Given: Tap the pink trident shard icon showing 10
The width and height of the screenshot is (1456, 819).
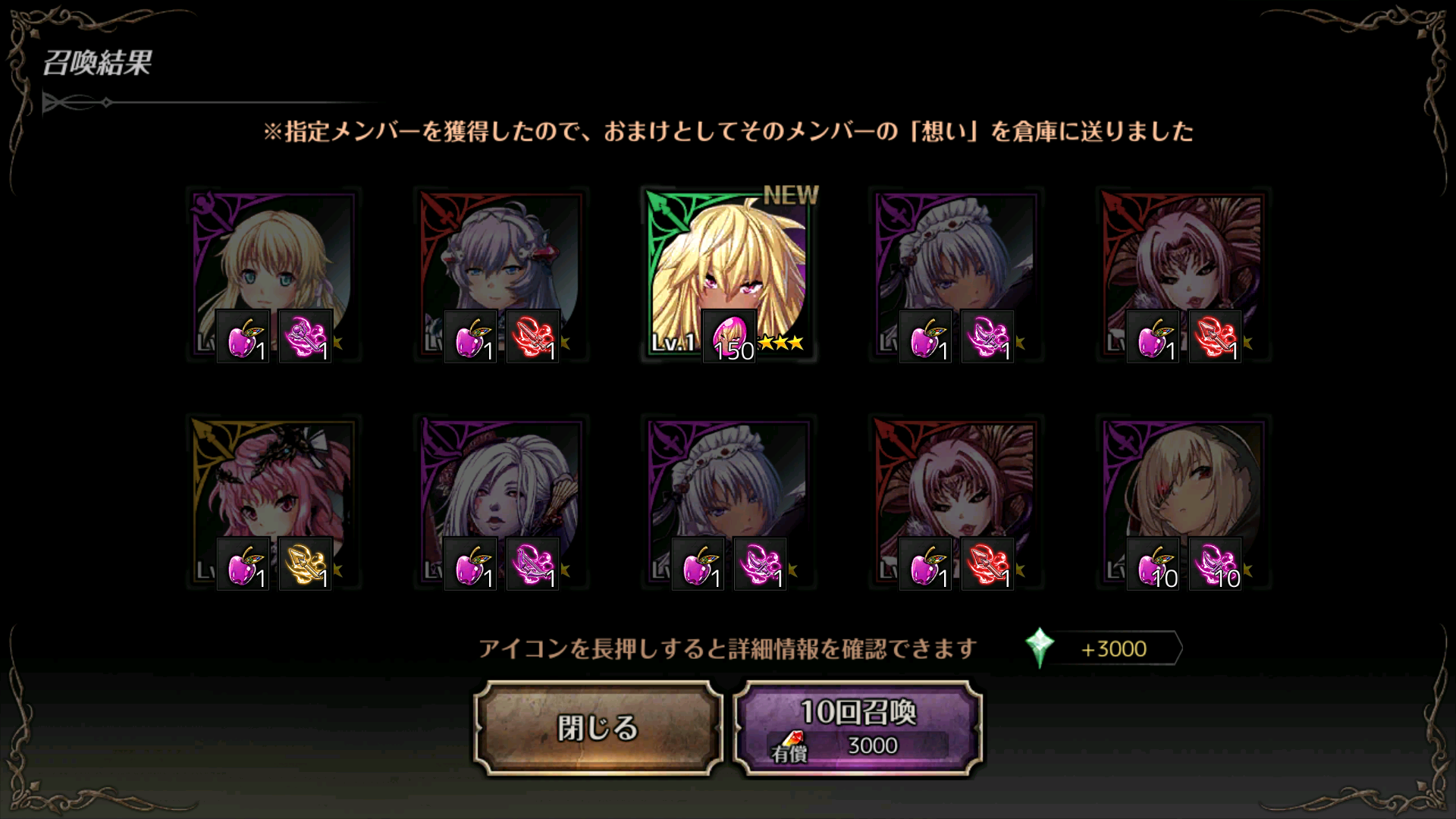Looking at the screenshot, I should coord(1216,563).
